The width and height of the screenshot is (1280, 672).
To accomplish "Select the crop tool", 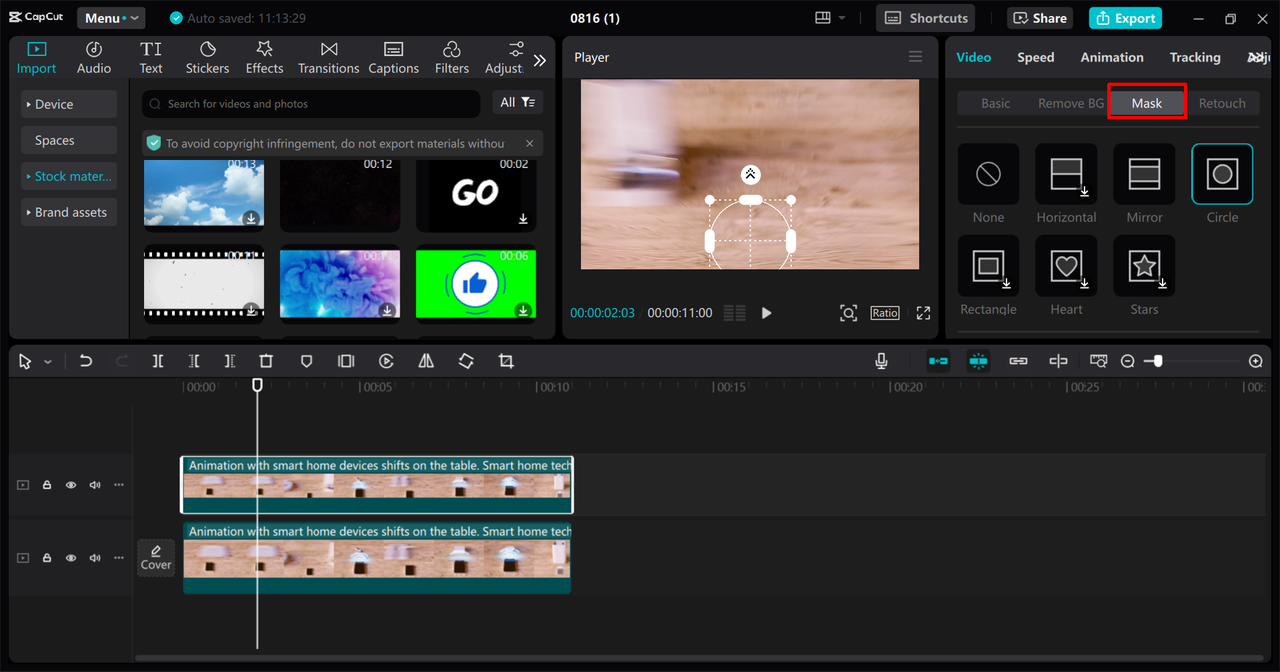I will tap(506, 361).
